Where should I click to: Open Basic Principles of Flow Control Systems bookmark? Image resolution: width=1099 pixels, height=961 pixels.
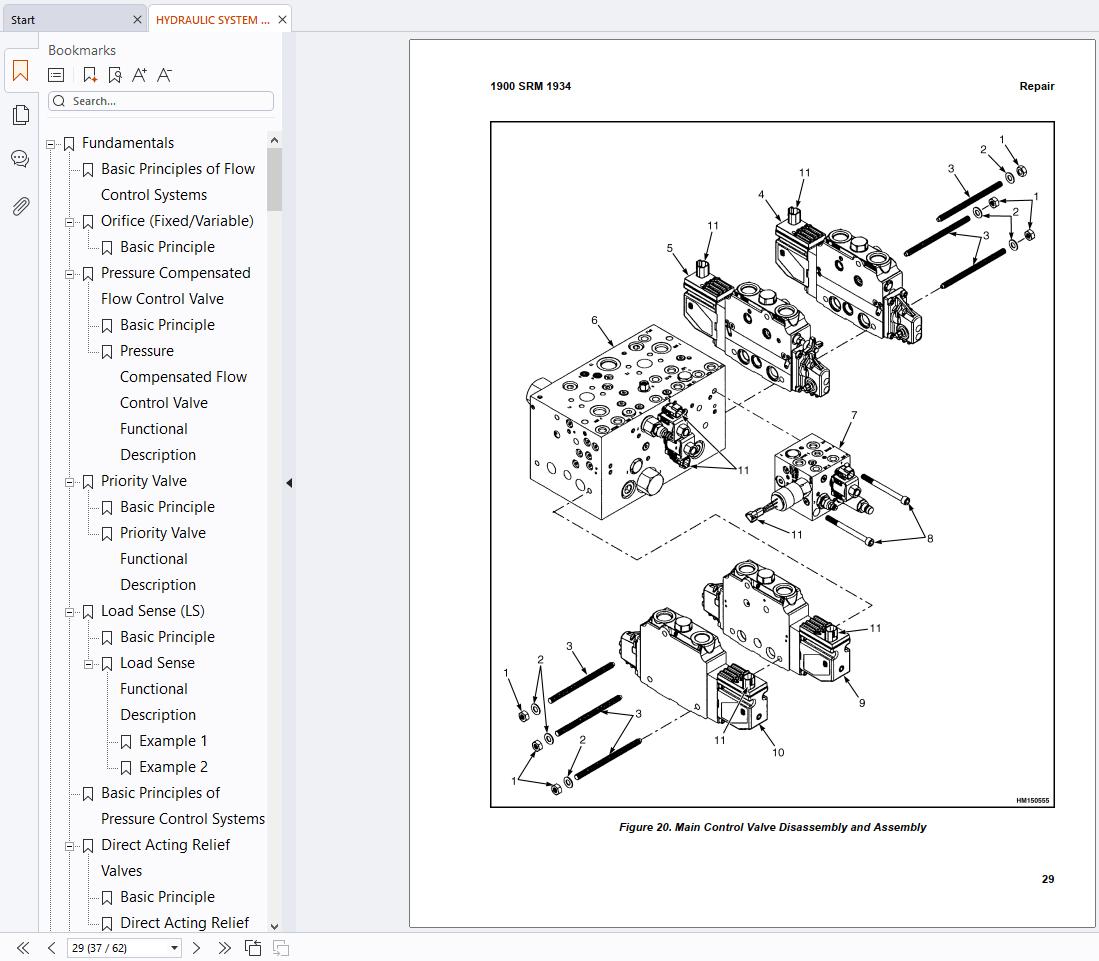178,182
